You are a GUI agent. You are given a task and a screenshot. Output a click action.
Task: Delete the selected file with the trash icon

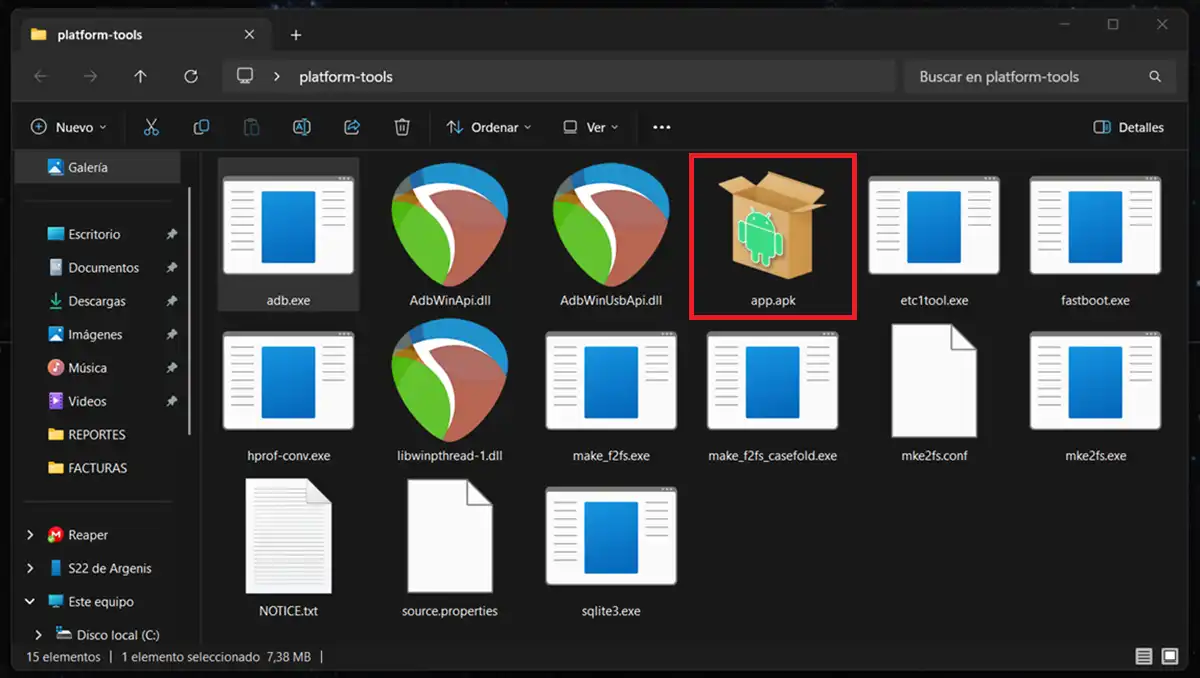click(x=402, y=127)
